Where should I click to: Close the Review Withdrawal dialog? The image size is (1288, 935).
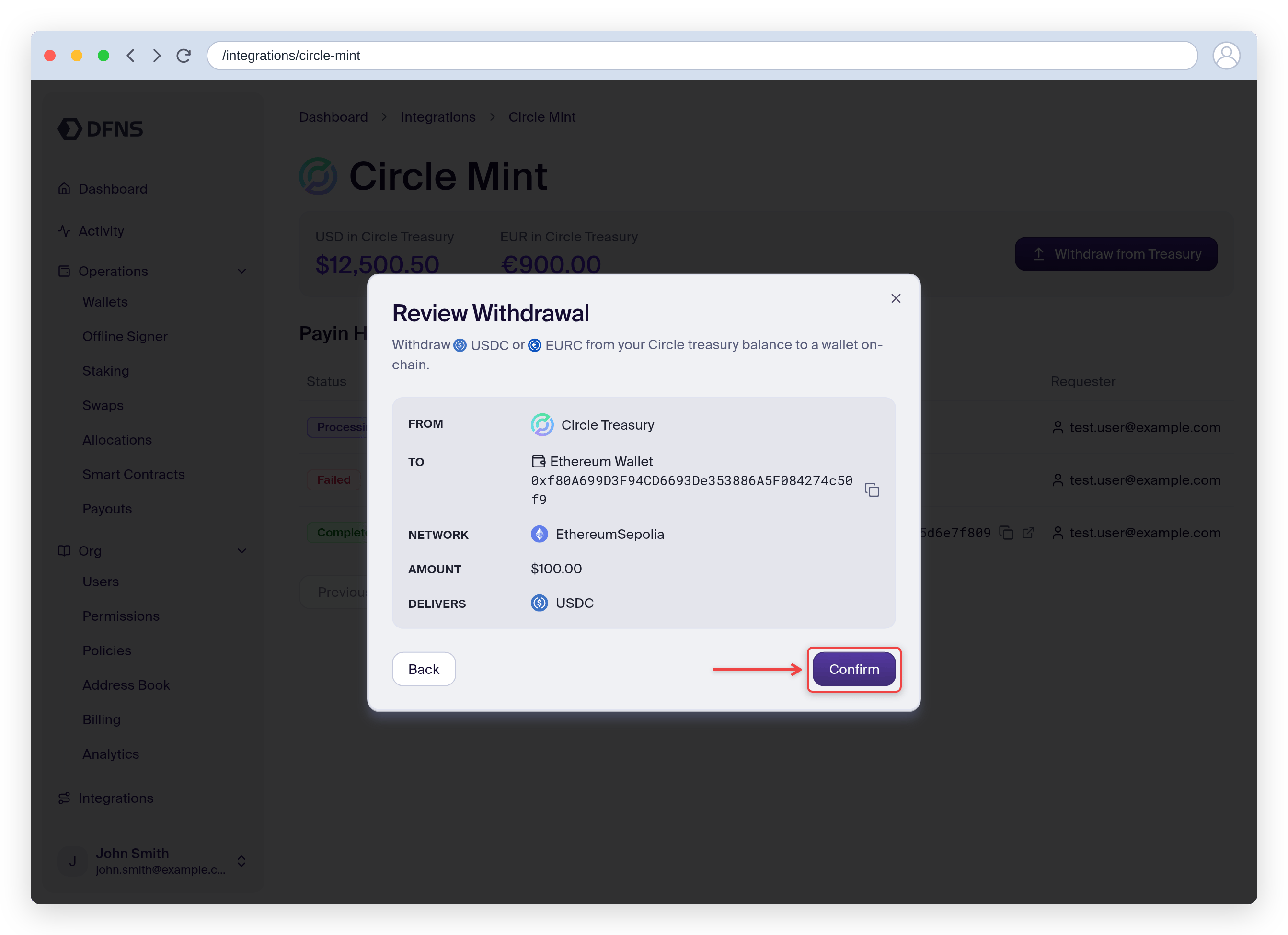pos(896,298)
